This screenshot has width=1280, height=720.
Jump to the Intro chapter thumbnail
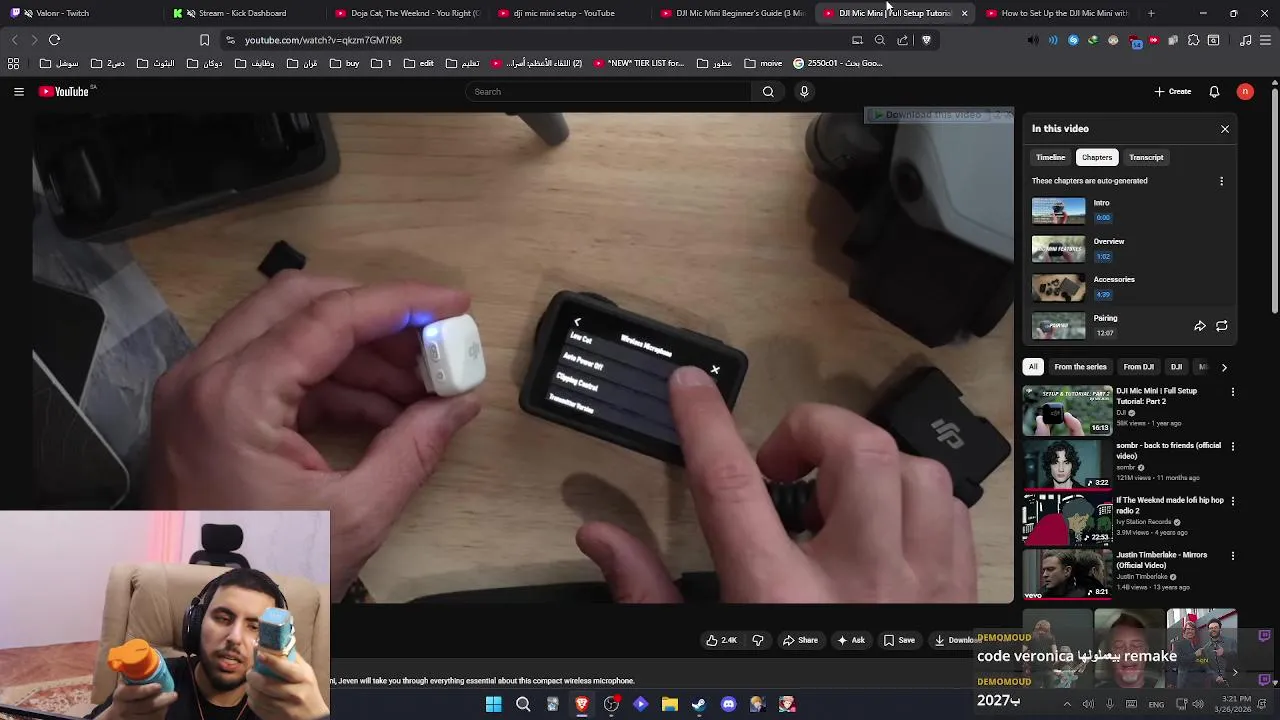click(x=1058, y=210)
